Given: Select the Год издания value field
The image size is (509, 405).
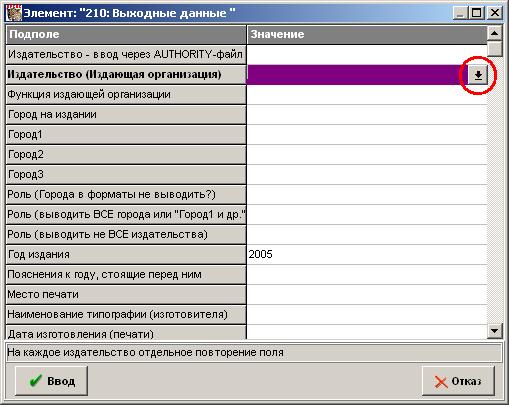Looking at the screenshot, I should tap(367, 254).
